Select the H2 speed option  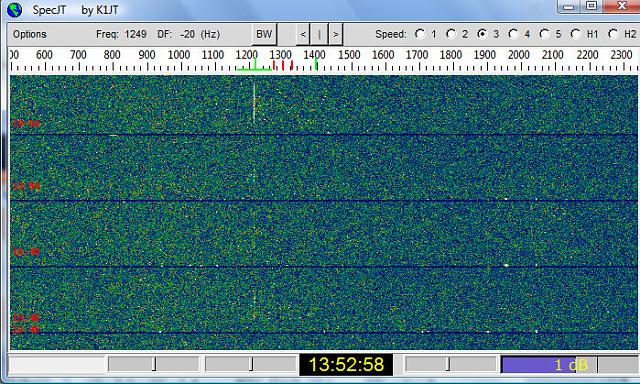(613, 34)
